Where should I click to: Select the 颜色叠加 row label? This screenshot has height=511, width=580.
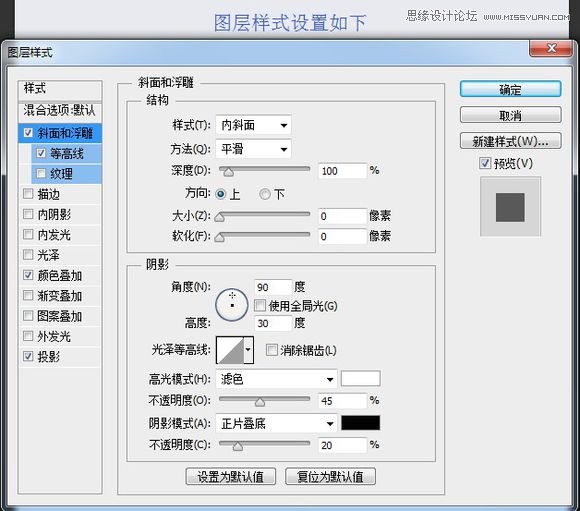point(60,276)
